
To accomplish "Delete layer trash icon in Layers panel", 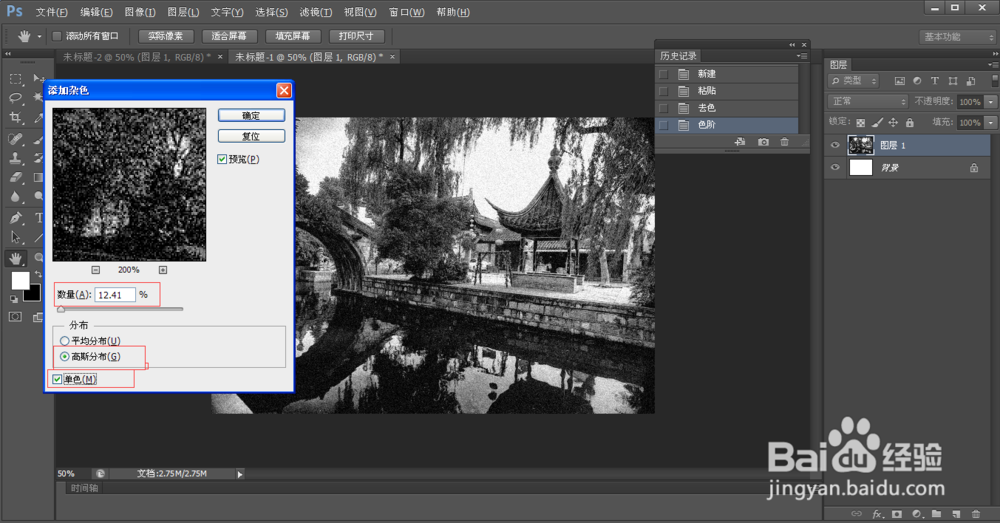I will coord(976,514).
